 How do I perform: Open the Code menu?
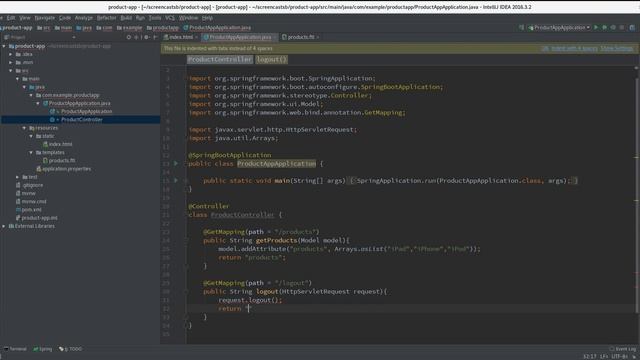(65, 18)
